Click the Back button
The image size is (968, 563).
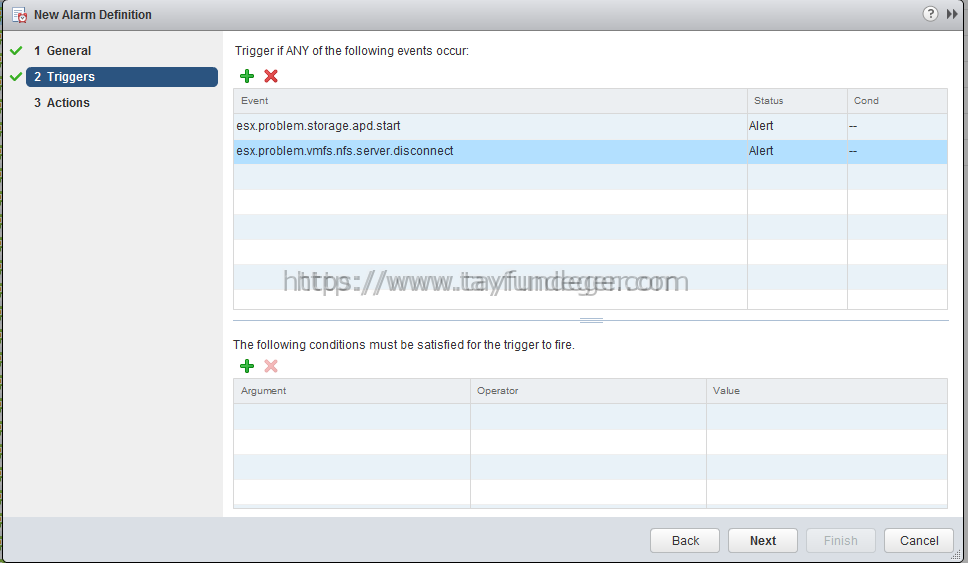coord(685,540)
